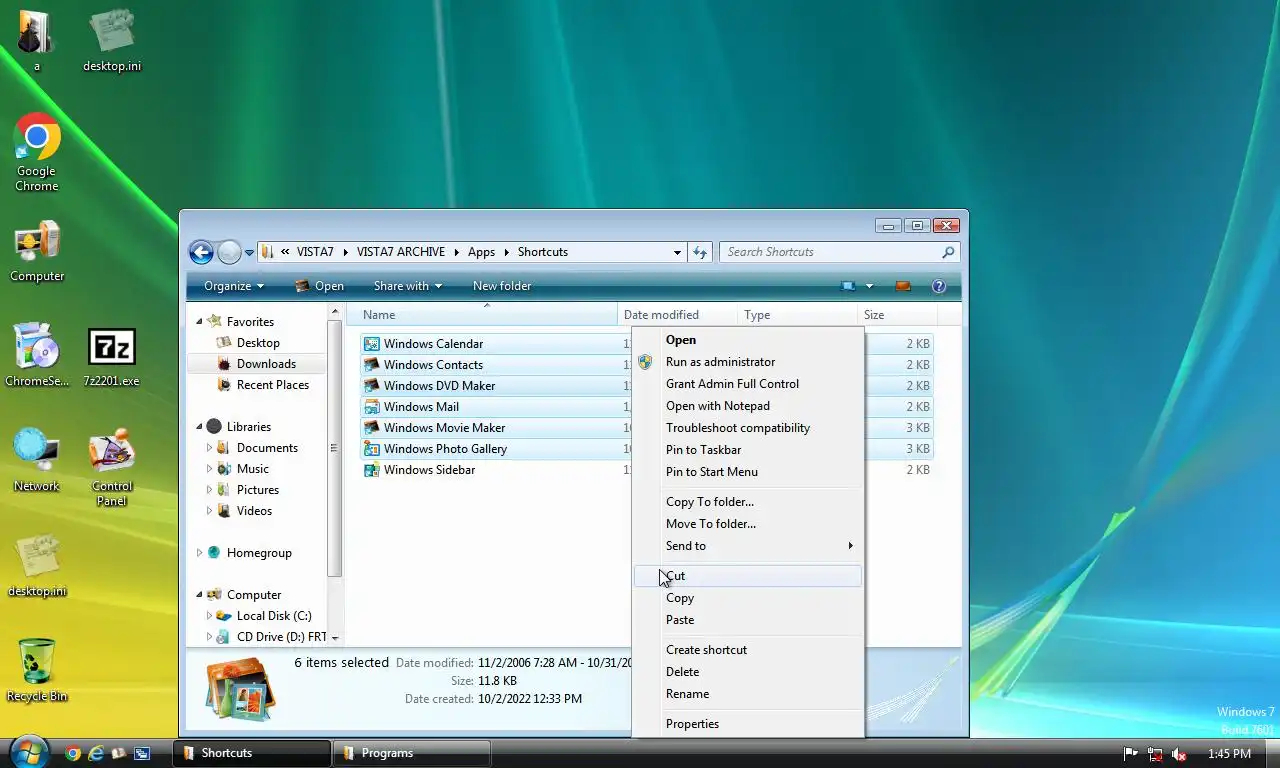Choose Pin to Taskbar
The height and width of the screenshot is (768, 1280).
(x=748, y=450)
